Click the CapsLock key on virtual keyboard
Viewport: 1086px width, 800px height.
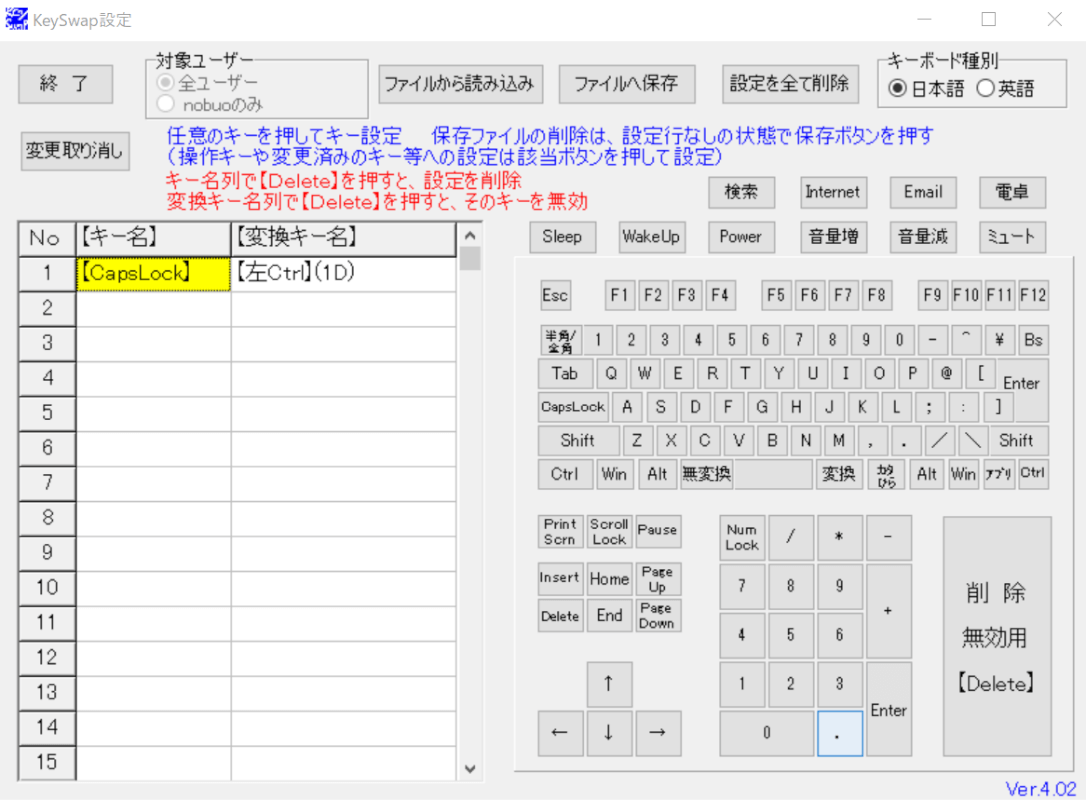tap(573, 407)
